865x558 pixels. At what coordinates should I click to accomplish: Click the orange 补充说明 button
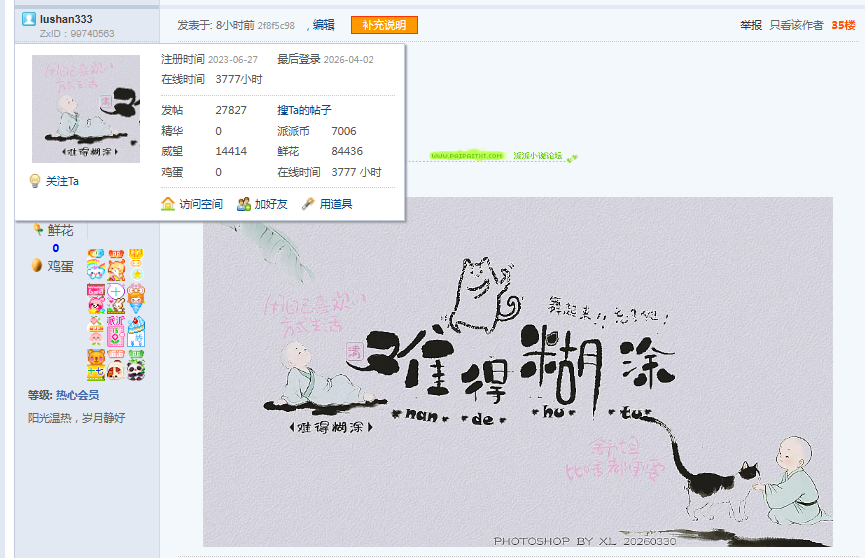[x=384, y=25]
